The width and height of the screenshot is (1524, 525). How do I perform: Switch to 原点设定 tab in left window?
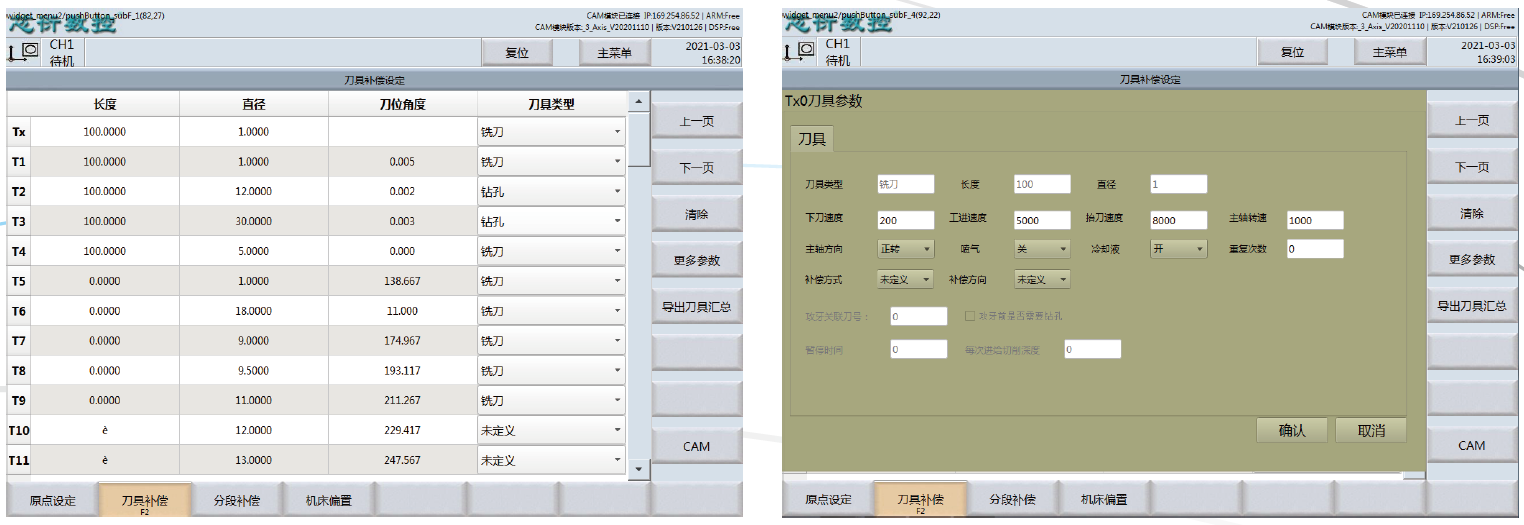pos(52,500)
